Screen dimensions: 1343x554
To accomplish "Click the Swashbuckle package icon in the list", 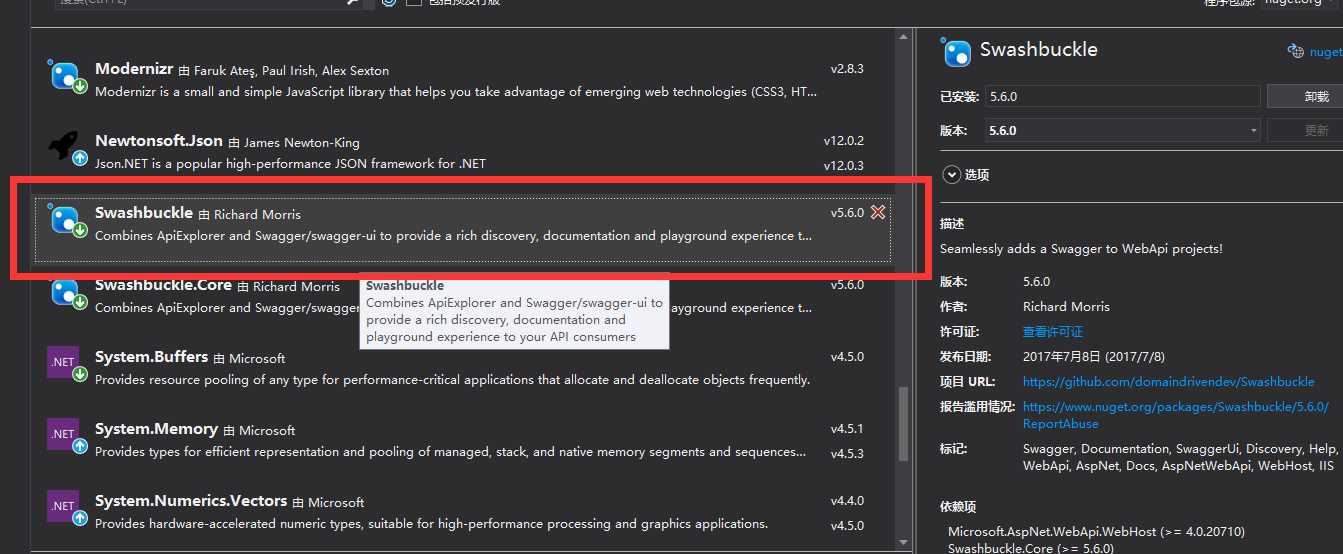I will click(x=67, y=221).
